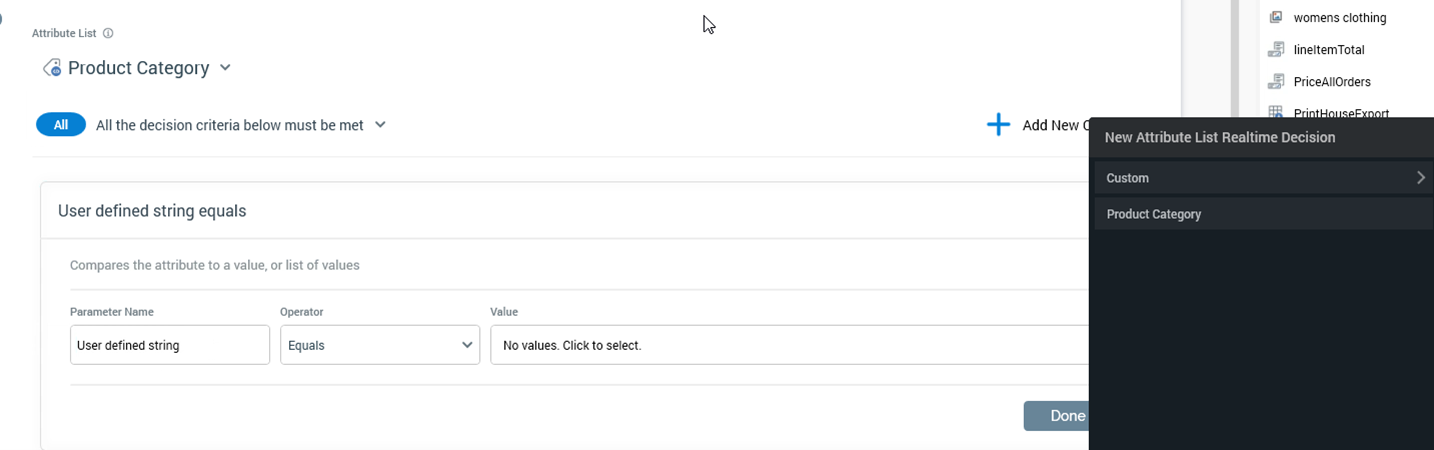1434x450 pixels.
Task: Click the Add New criteria button label
Action: (1050, 125)
